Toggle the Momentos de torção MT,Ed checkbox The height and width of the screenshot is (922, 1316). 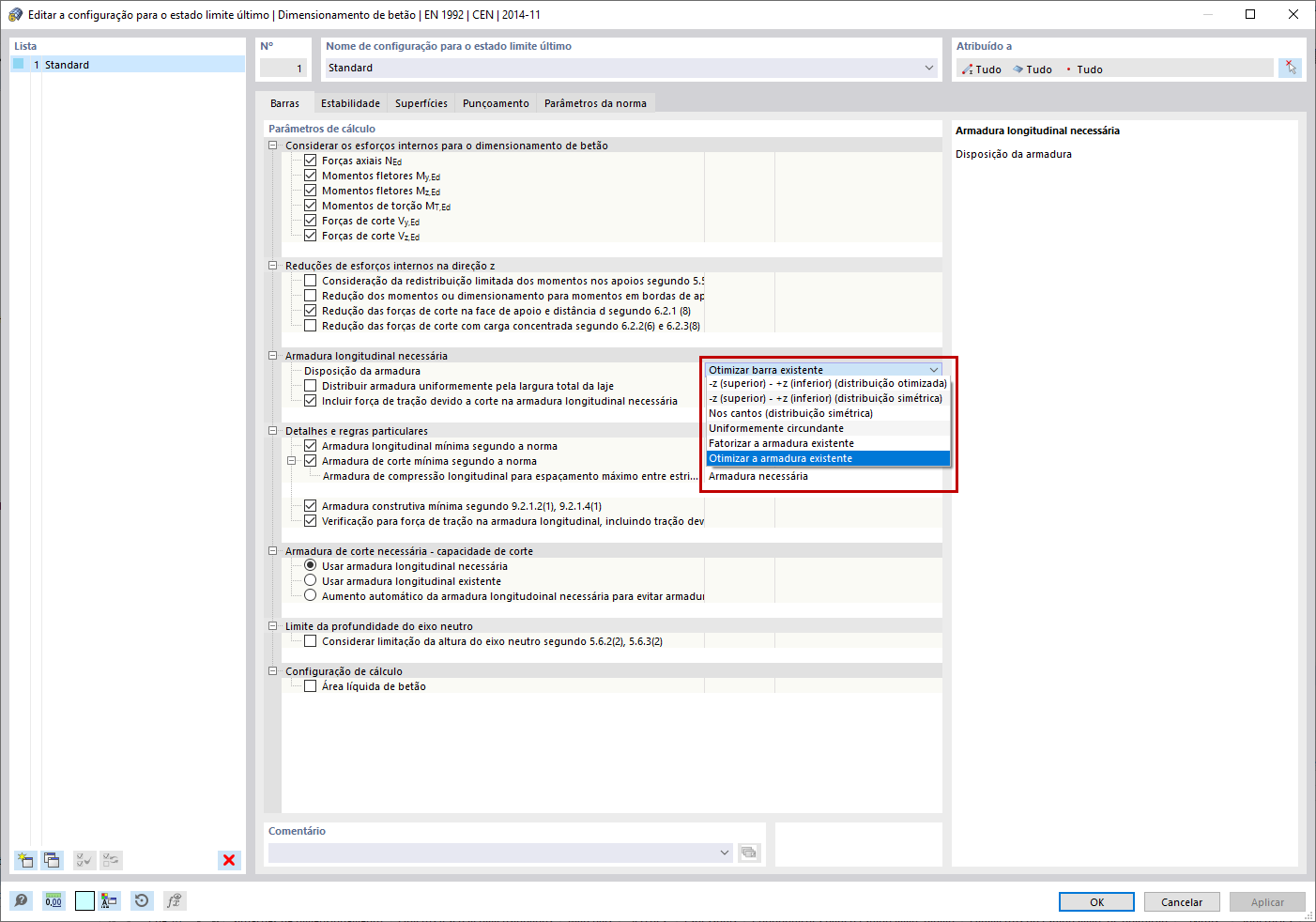click(311, 206)
